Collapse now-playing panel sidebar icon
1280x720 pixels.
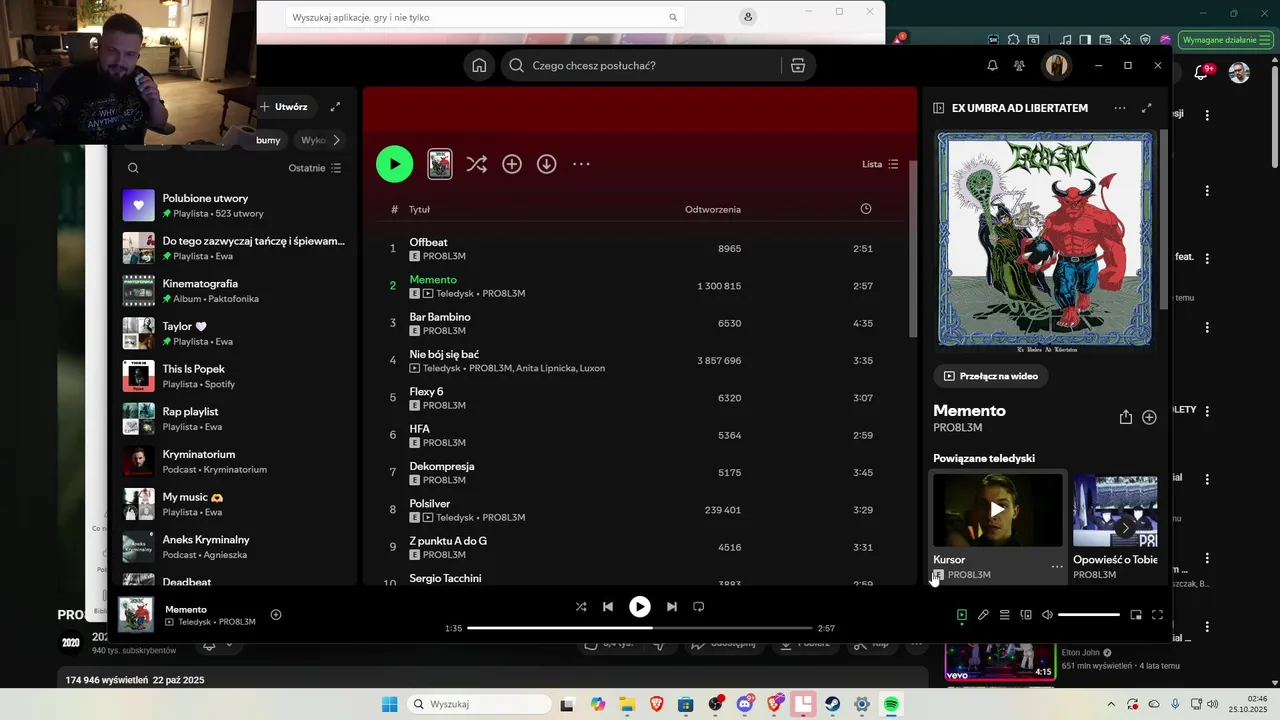click(x=939, y=108)
